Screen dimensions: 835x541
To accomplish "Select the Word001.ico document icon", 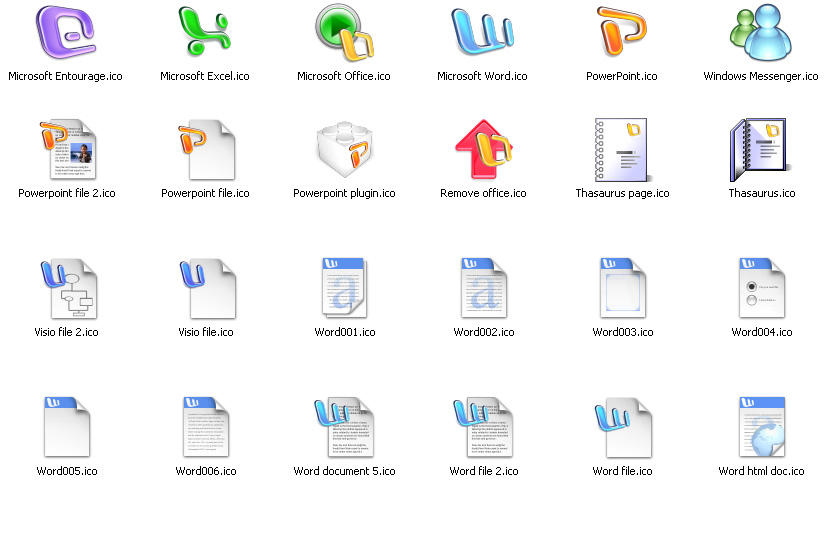I will click(344, 288).
